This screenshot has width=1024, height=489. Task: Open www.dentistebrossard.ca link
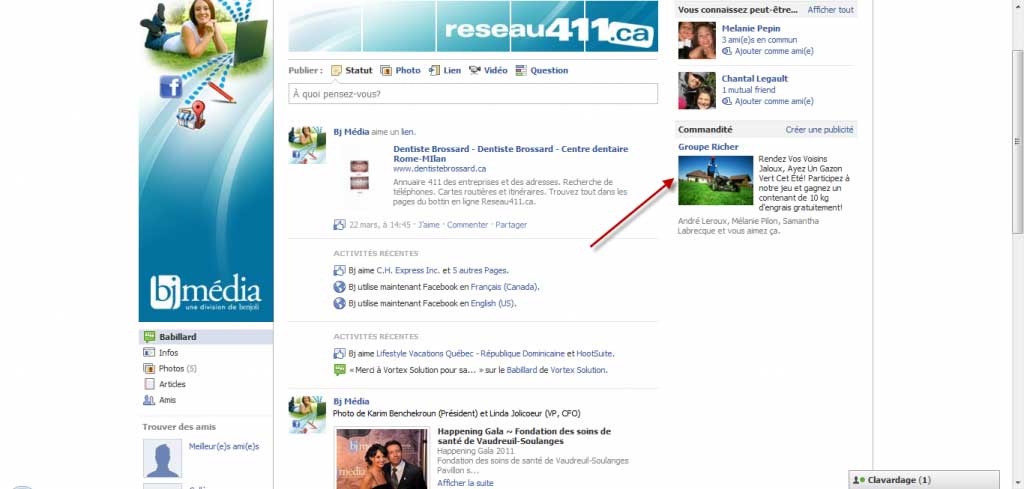440,168
